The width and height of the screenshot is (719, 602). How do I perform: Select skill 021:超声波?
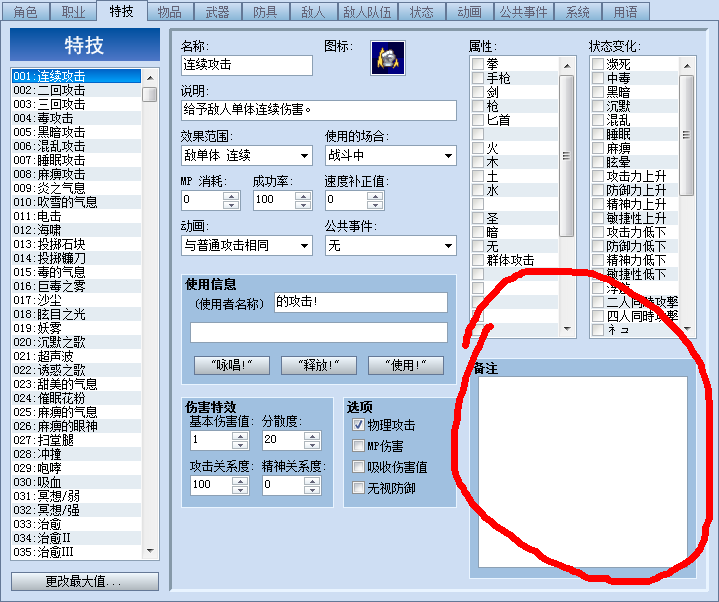[76, 356]
